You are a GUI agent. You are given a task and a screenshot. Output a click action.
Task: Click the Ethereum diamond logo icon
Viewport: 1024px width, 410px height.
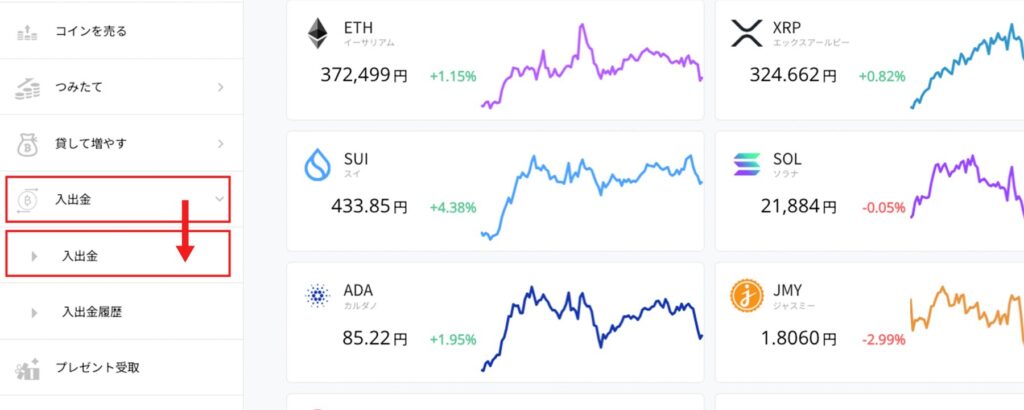click(319, 33)
